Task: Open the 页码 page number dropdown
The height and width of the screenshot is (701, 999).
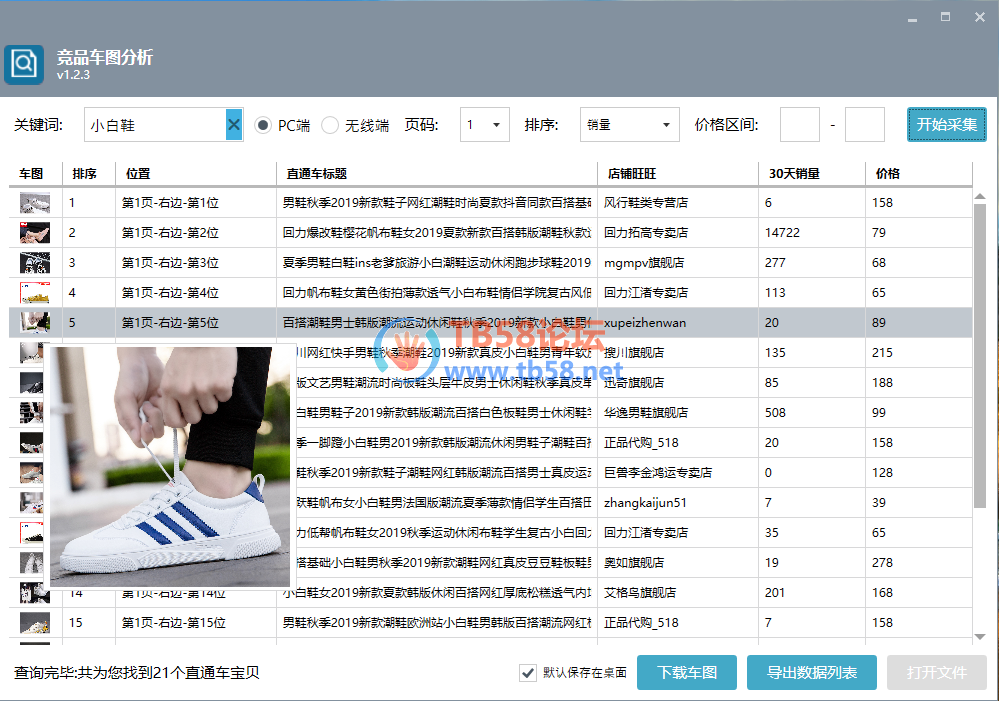Action: coord(485,125)
